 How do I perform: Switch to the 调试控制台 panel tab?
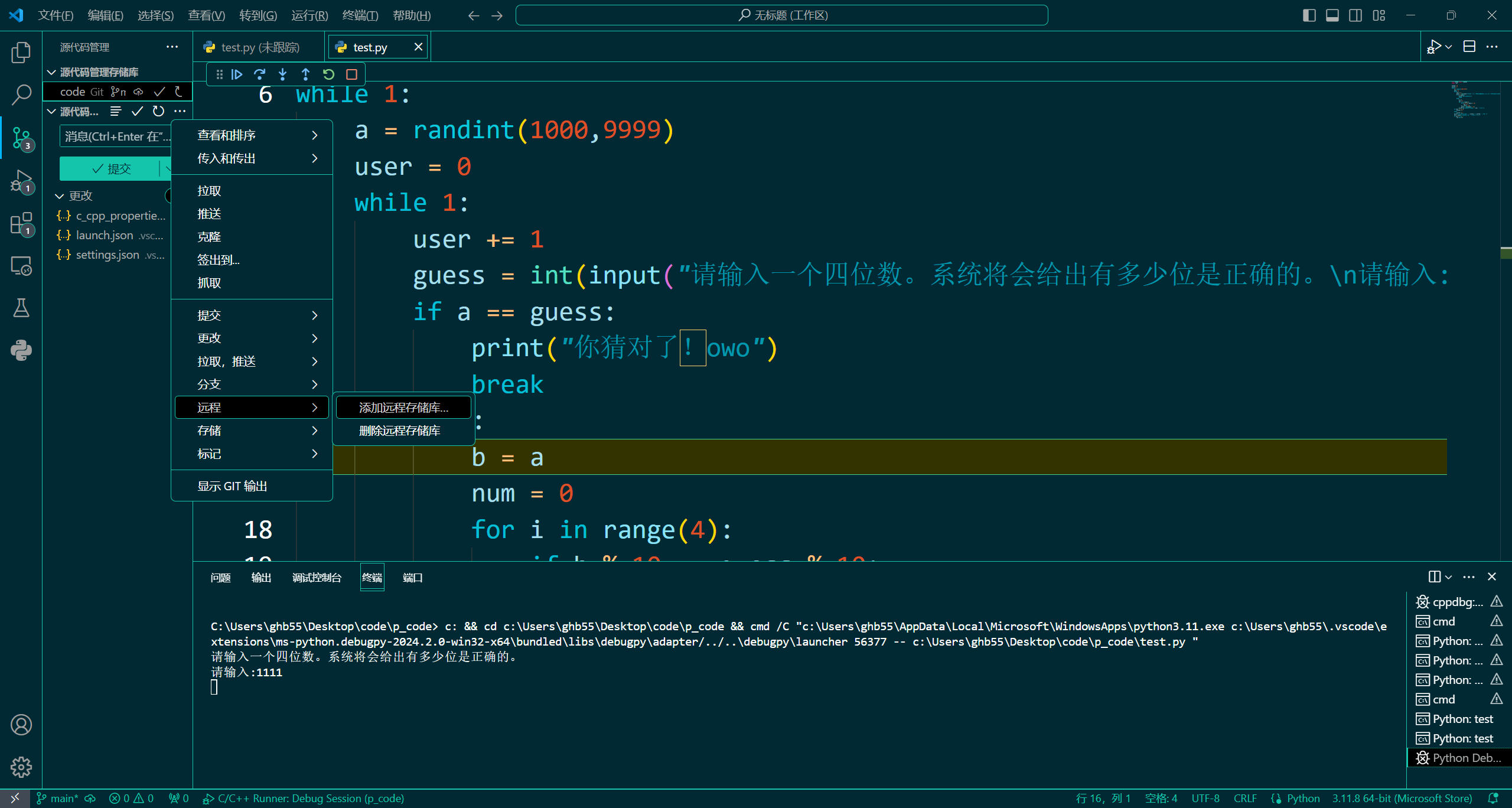[317, 578]
